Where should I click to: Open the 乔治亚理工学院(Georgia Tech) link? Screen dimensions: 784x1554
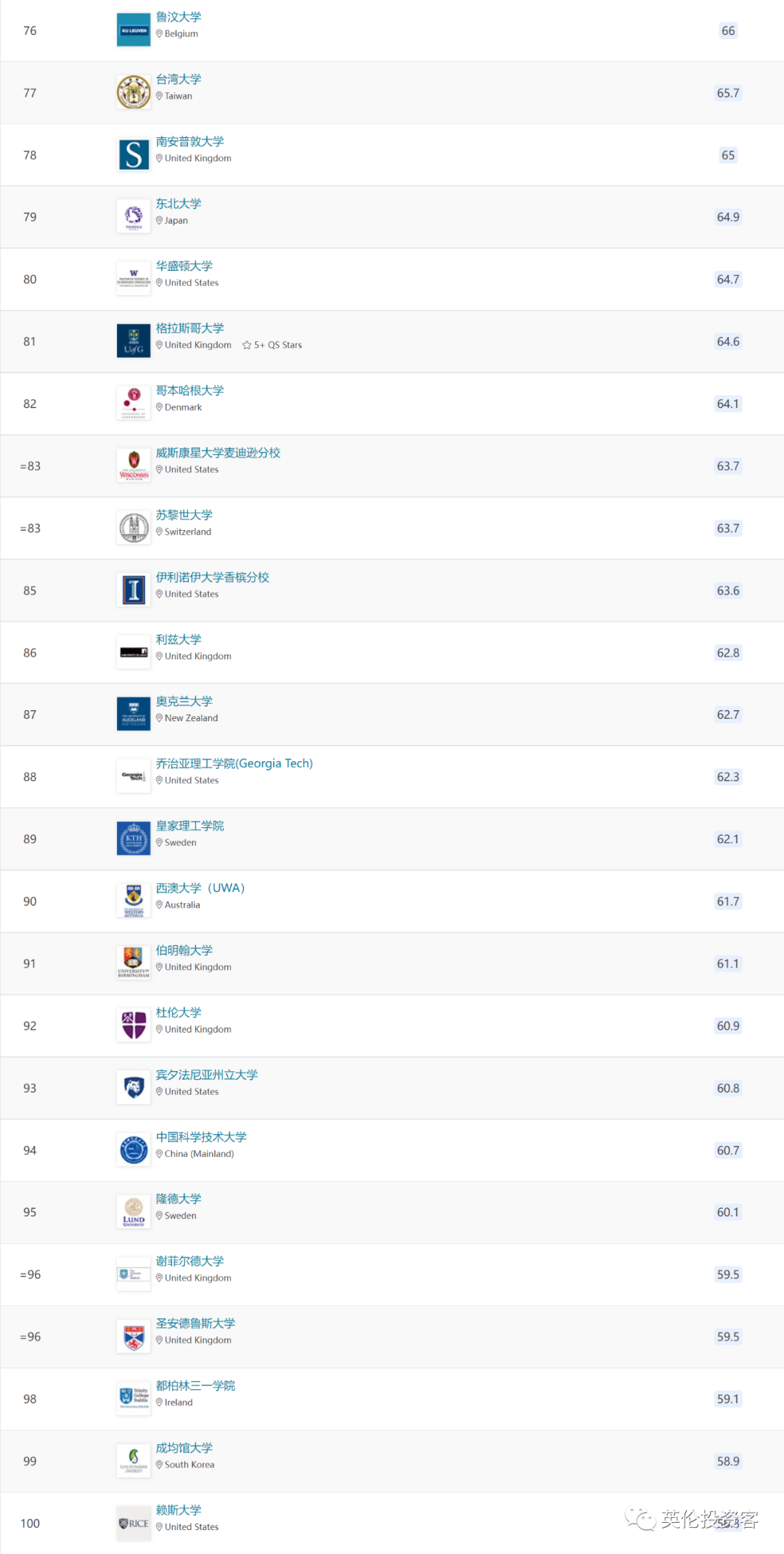[234, 763]
